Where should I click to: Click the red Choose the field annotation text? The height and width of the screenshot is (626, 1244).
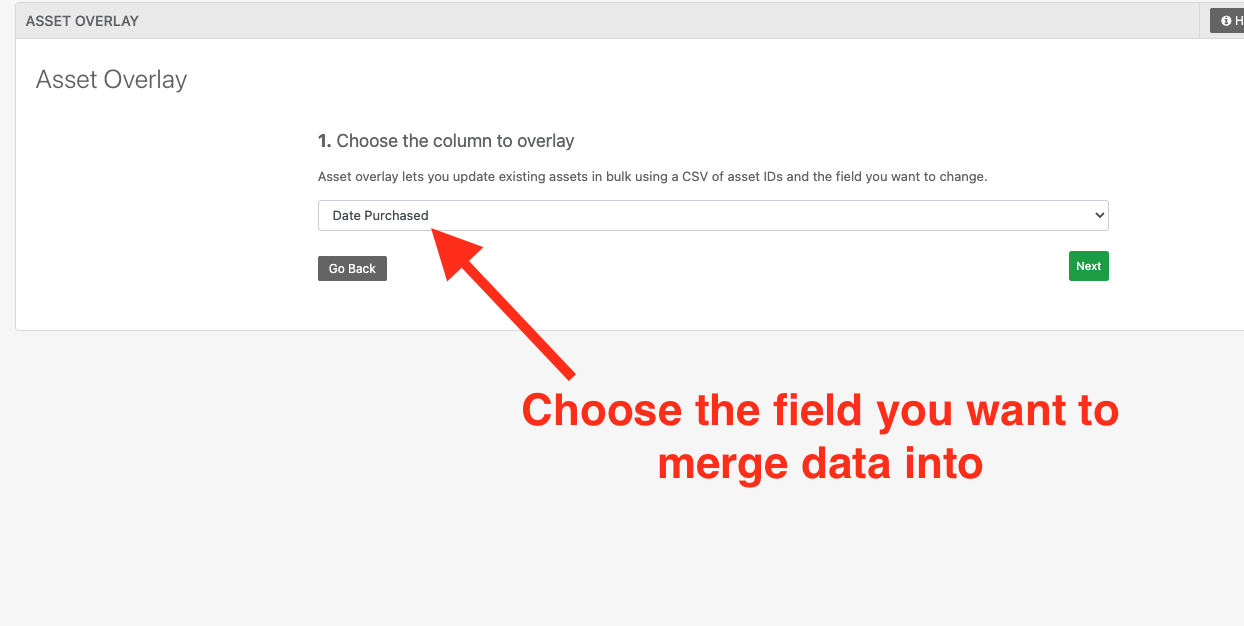point(819,411)
